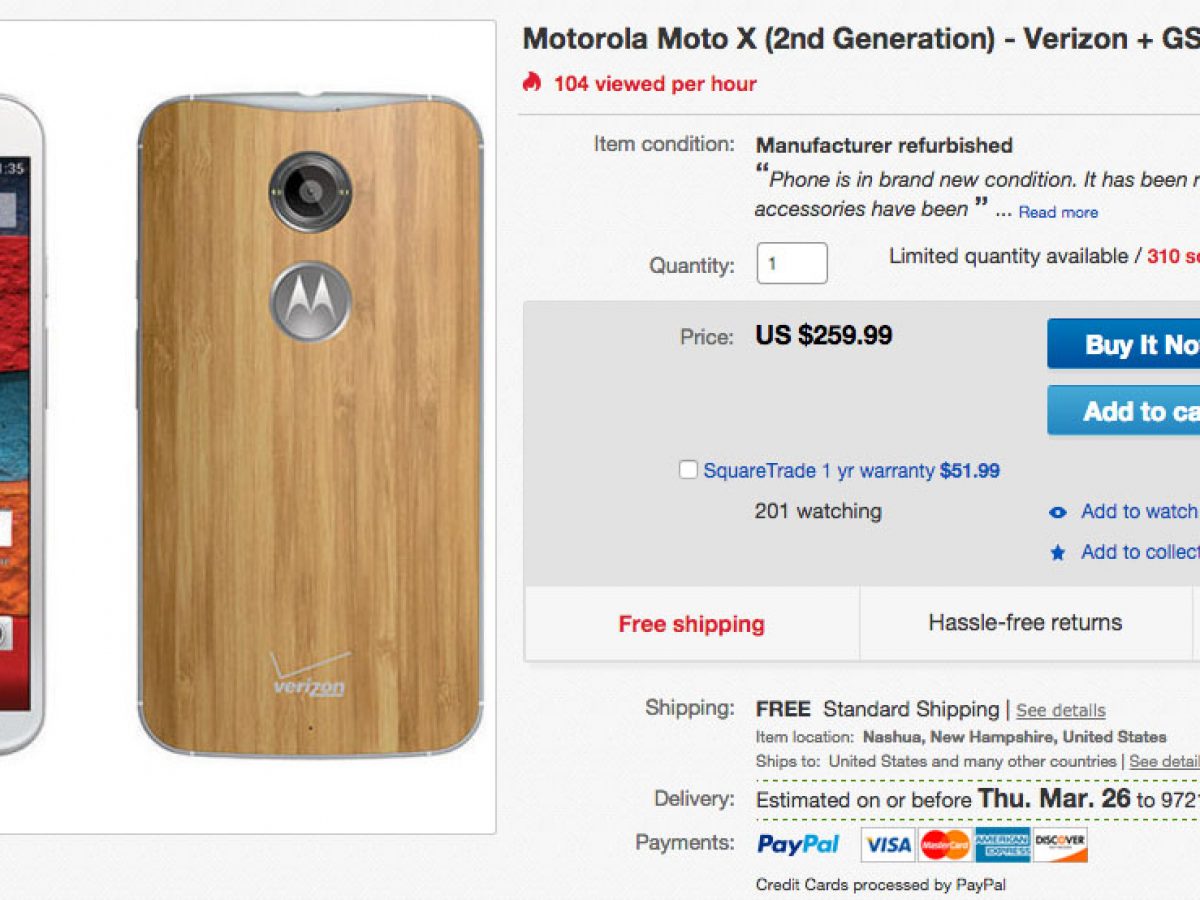Click the eye icon beside Add to watch
The width and height of the screenshot is (1200, 900).
click(x=1057, y=513)
